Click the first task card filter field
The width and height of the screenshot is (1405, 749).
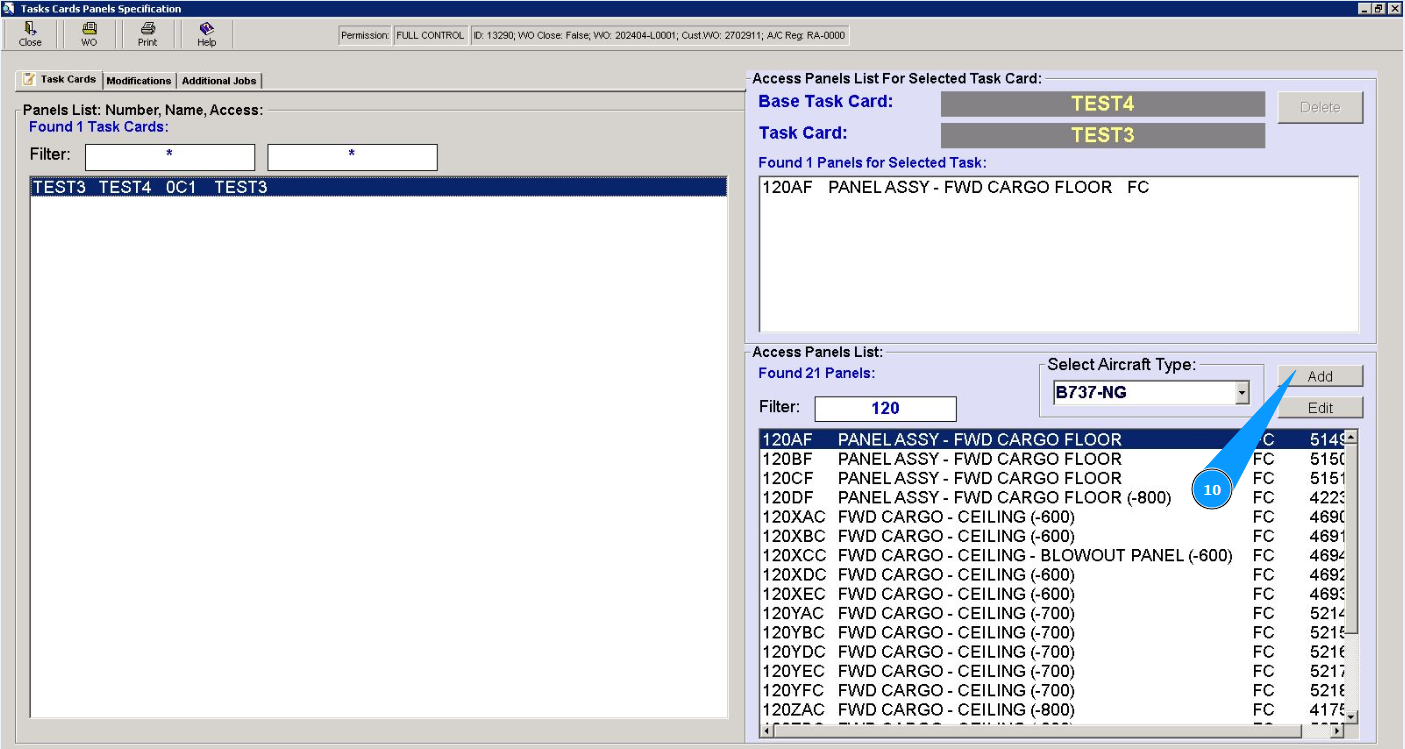[x=170, y=157]
